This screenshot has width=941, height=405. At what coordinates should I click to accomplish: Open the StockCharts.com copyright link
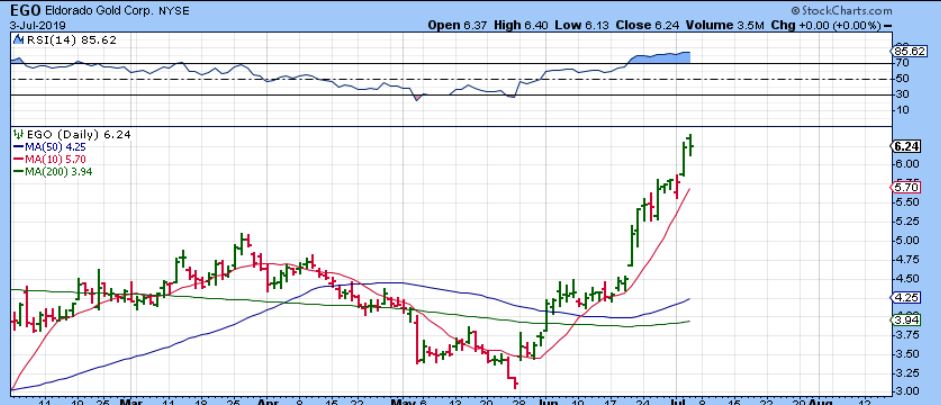(x=841, y=11)
